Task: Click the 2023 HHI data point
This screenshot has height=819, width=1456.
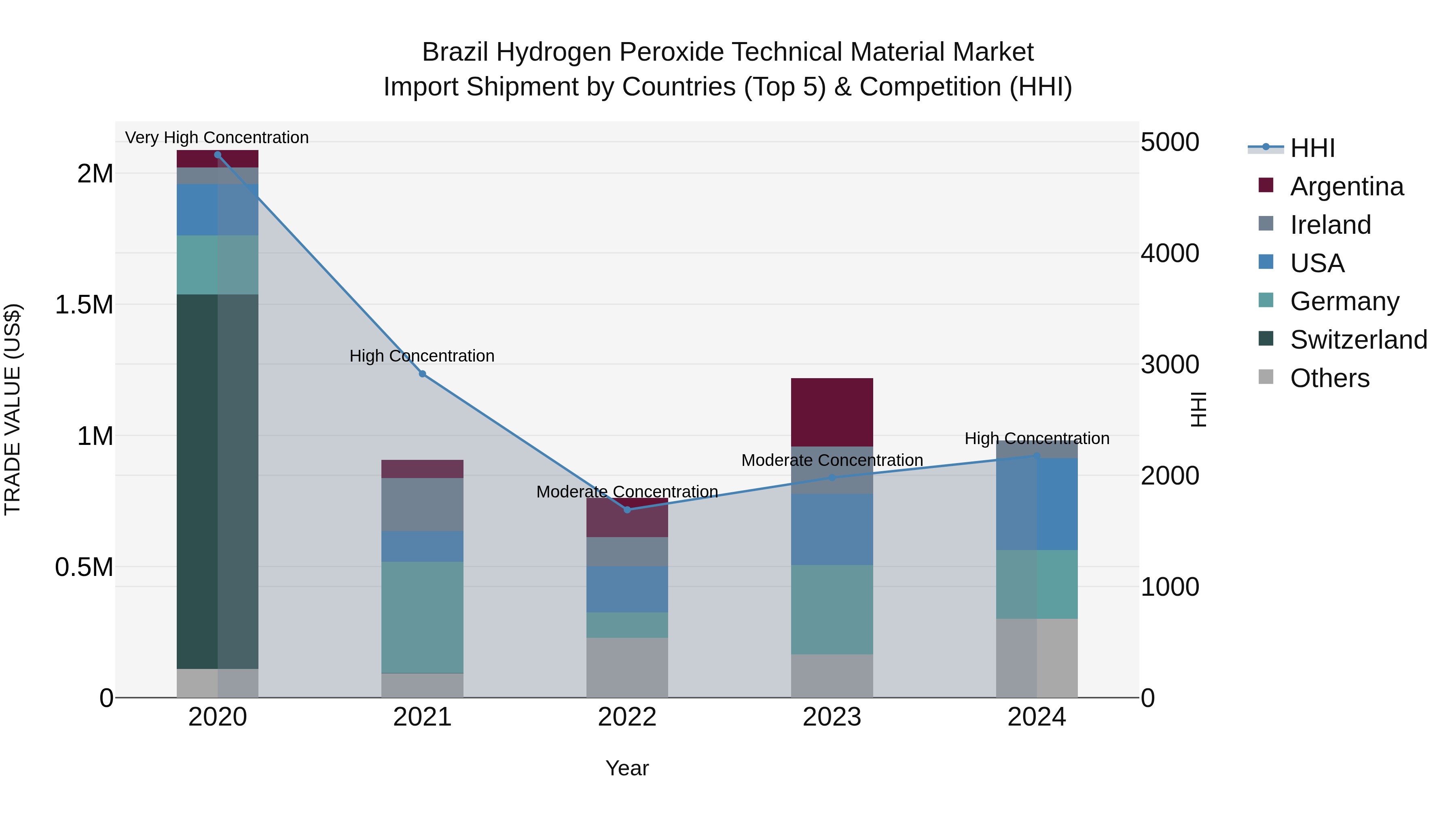Action: coord(832,478)
